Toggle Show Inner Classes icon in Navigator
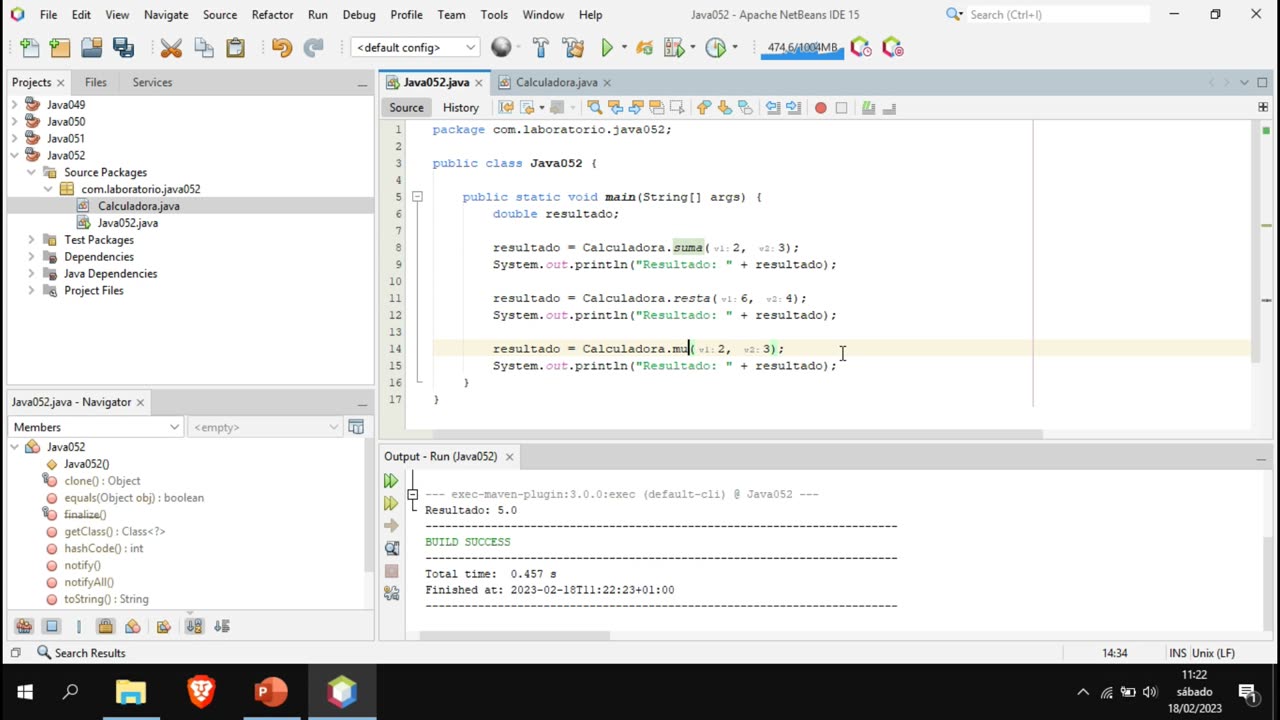Viewport: 1280px width, 720px height. (133, 626)
